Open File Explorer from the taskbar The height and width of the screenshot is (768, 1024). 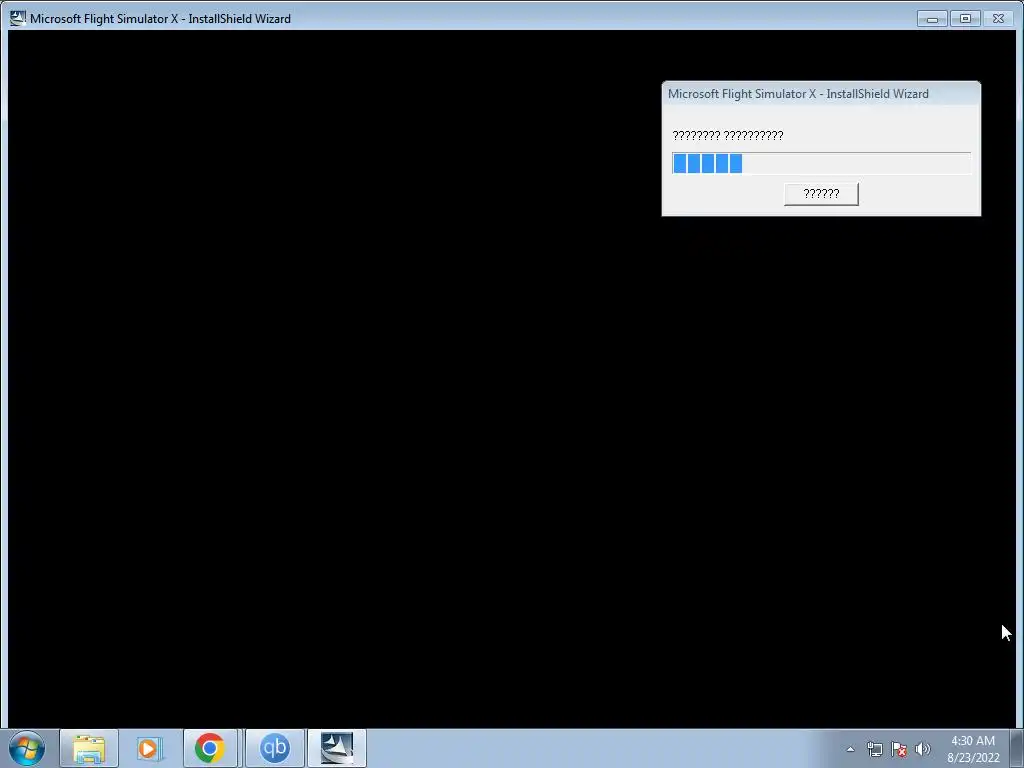(89, 748)
